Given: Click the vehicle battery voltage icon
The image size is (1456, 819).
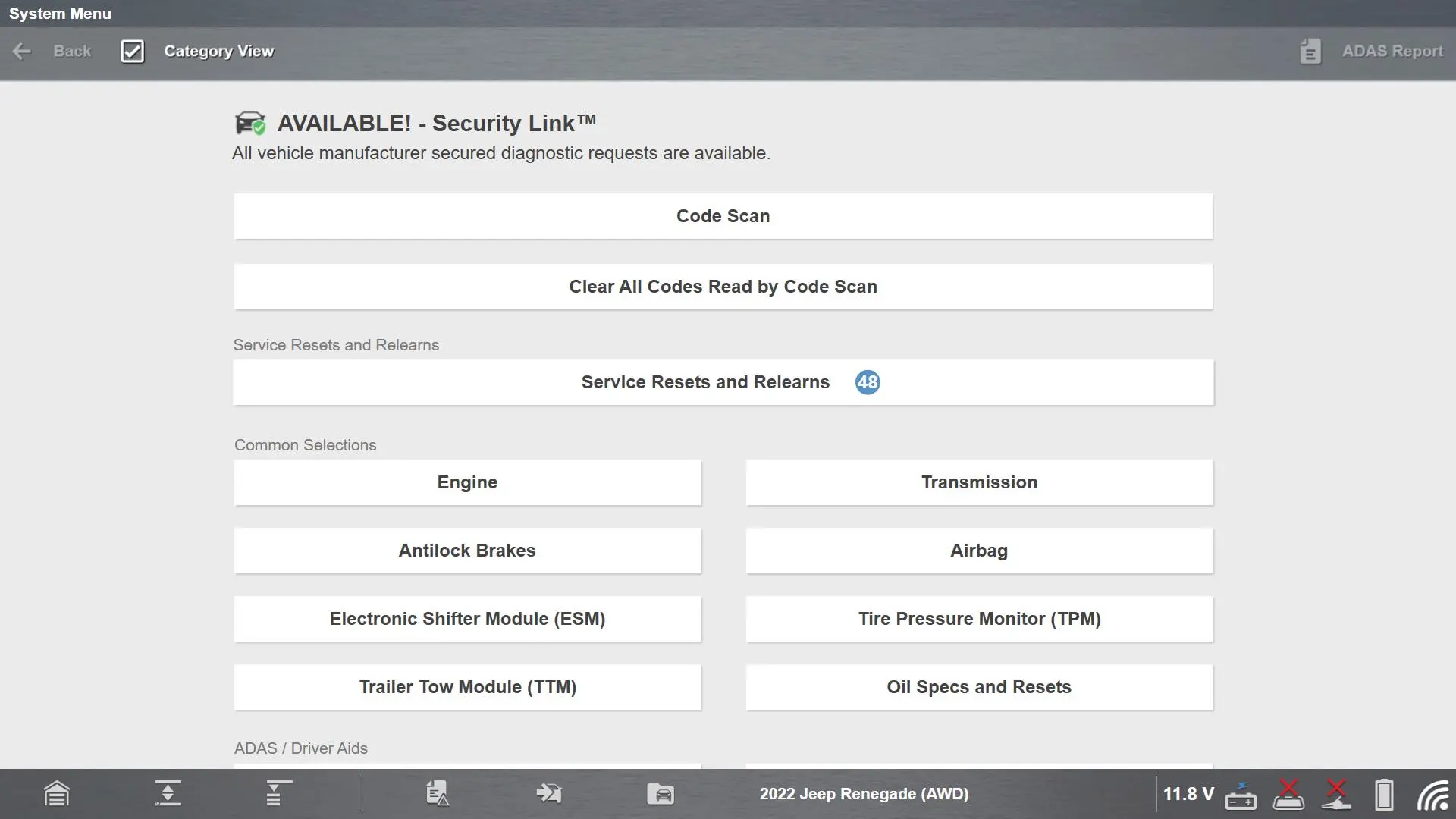Looking at the screenshot, I should 1241,795.
